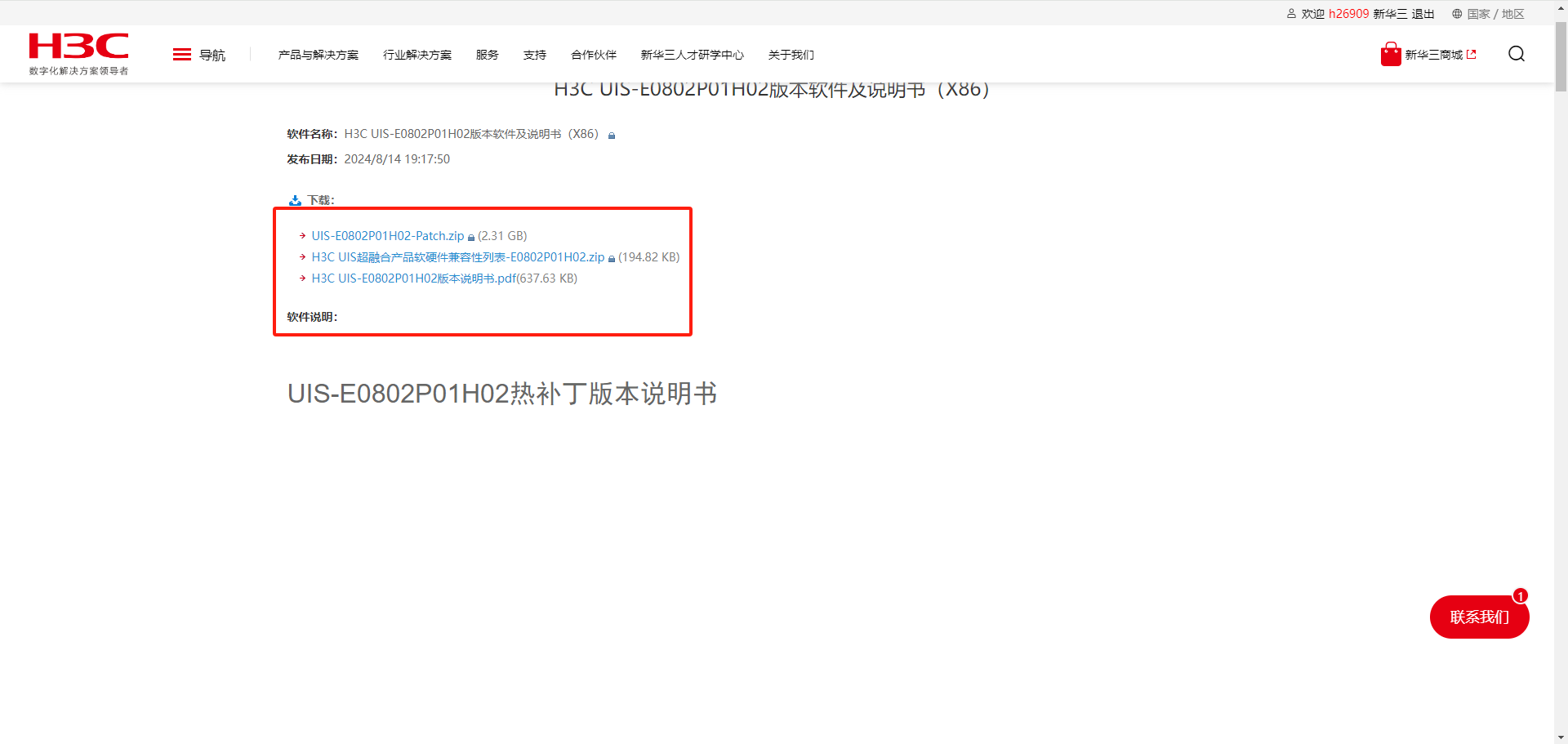Click the user profile icon
The image size is (1568, 744).
1291,14
